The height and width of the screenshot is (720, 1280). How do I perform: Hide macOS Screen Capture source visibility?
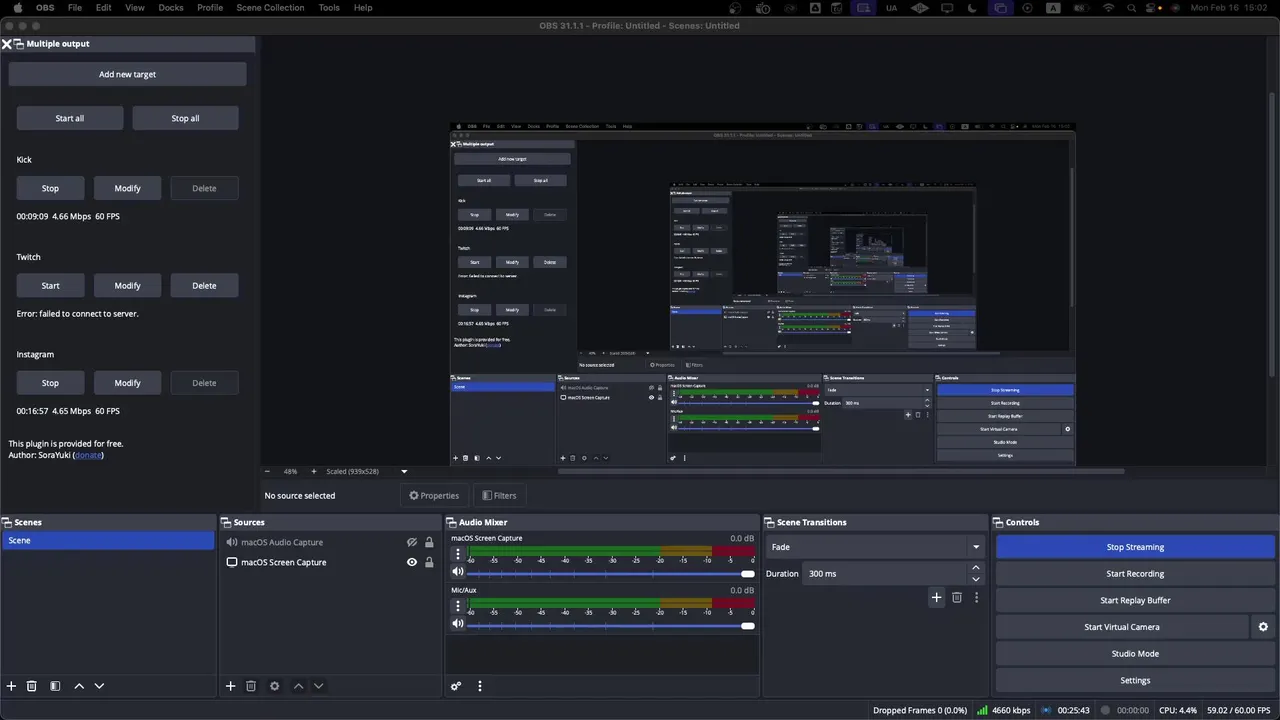coord(411,562)
